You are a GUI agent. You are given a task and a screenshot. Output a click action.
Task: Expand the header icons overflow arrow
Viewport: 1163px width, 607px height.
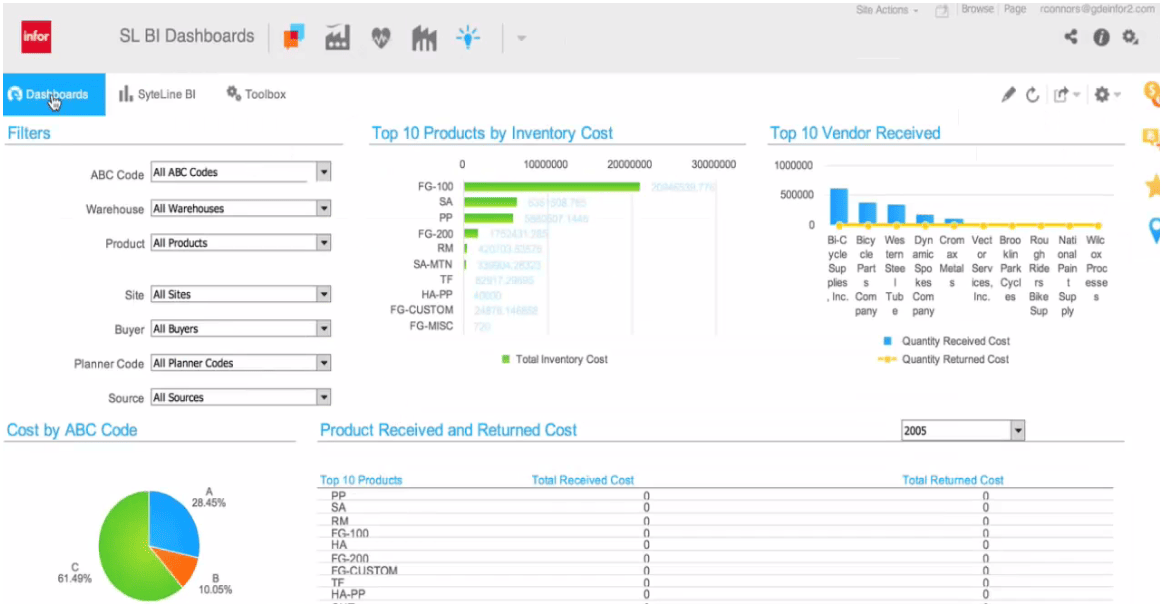(521, 38)
